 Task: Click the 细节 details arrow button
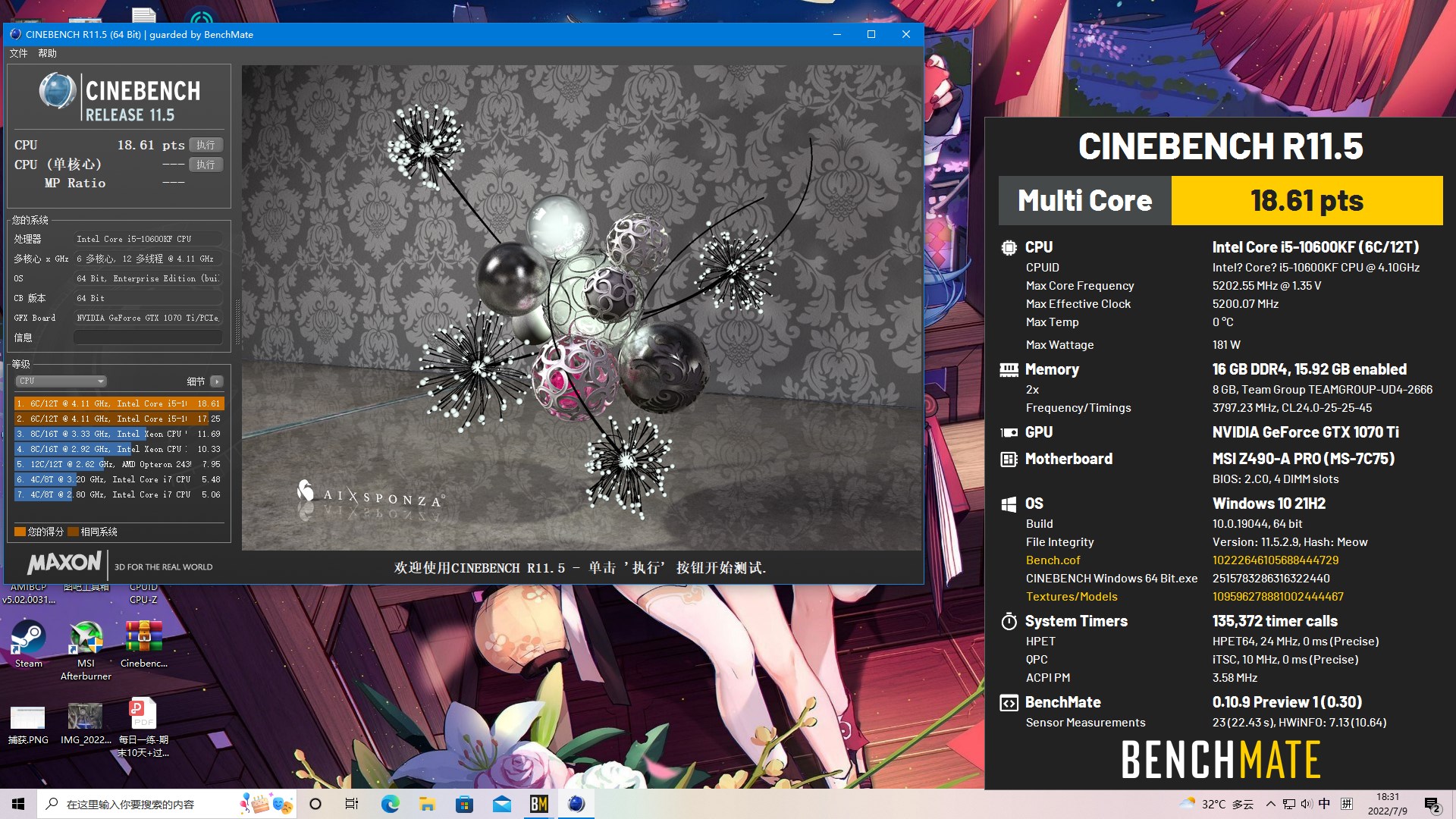pos(217,381)
